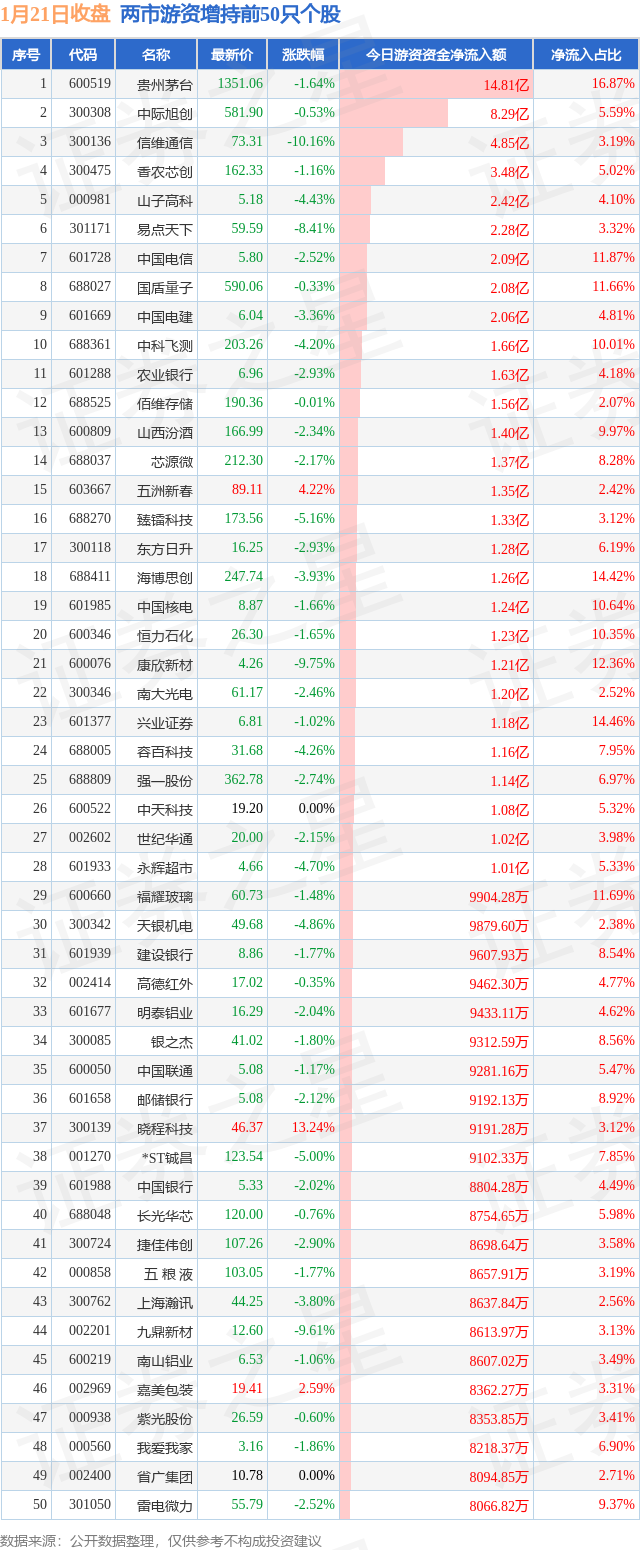Click the 代码 column header
The image size is (640, 1550).
pos(83,55)
